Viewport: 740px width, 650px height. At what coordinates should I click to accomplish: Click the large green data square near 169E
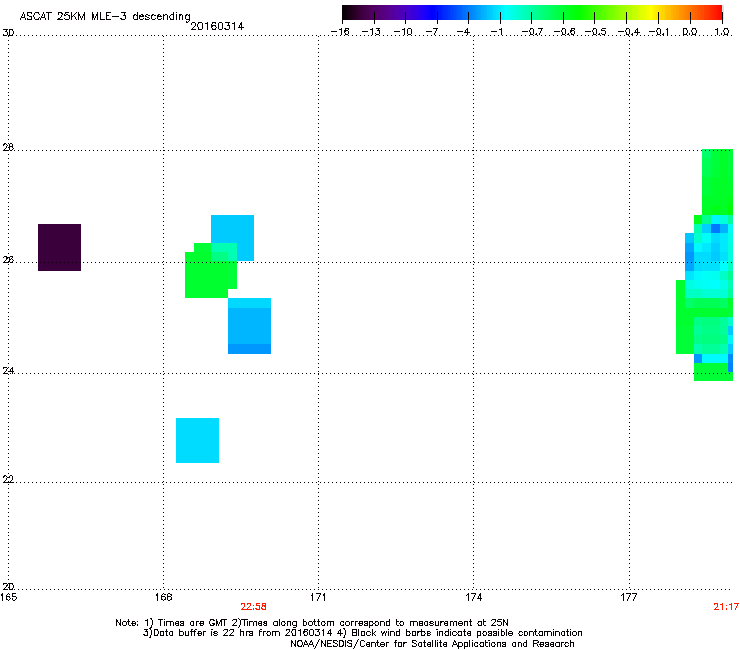click(x=208, y=274)
